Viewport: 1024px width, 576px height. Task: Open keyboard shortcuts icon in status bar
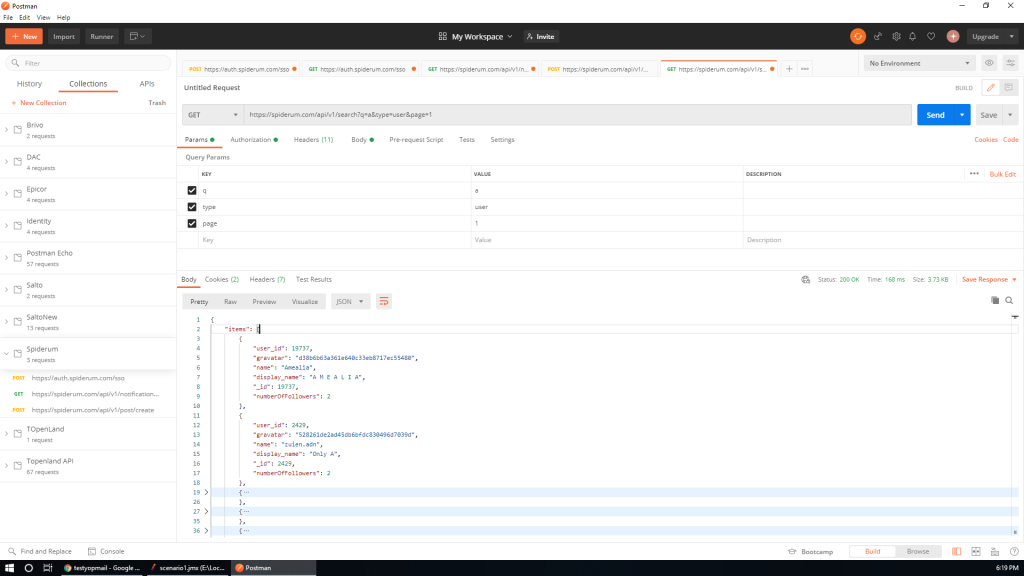[995, 552]
